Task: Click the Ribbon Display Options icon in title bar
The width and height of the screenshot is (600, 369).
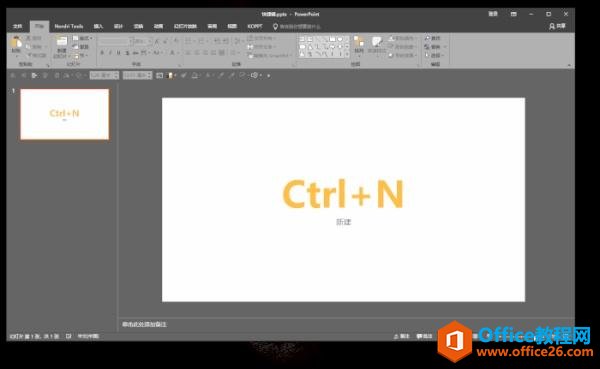Action: 514,14
